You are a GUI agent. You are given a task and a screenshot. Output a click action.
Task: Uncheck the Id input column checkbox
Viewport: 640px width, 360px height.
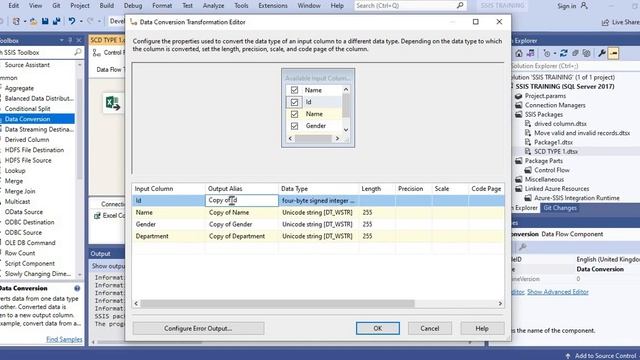(x=294, y=102)
